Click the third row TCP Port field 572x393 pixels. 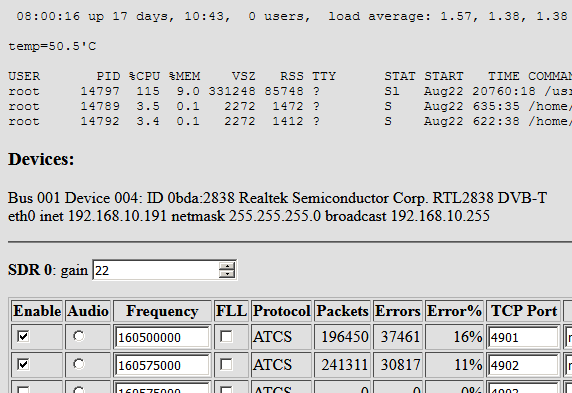pyautogui.click(x=523, y=388)
